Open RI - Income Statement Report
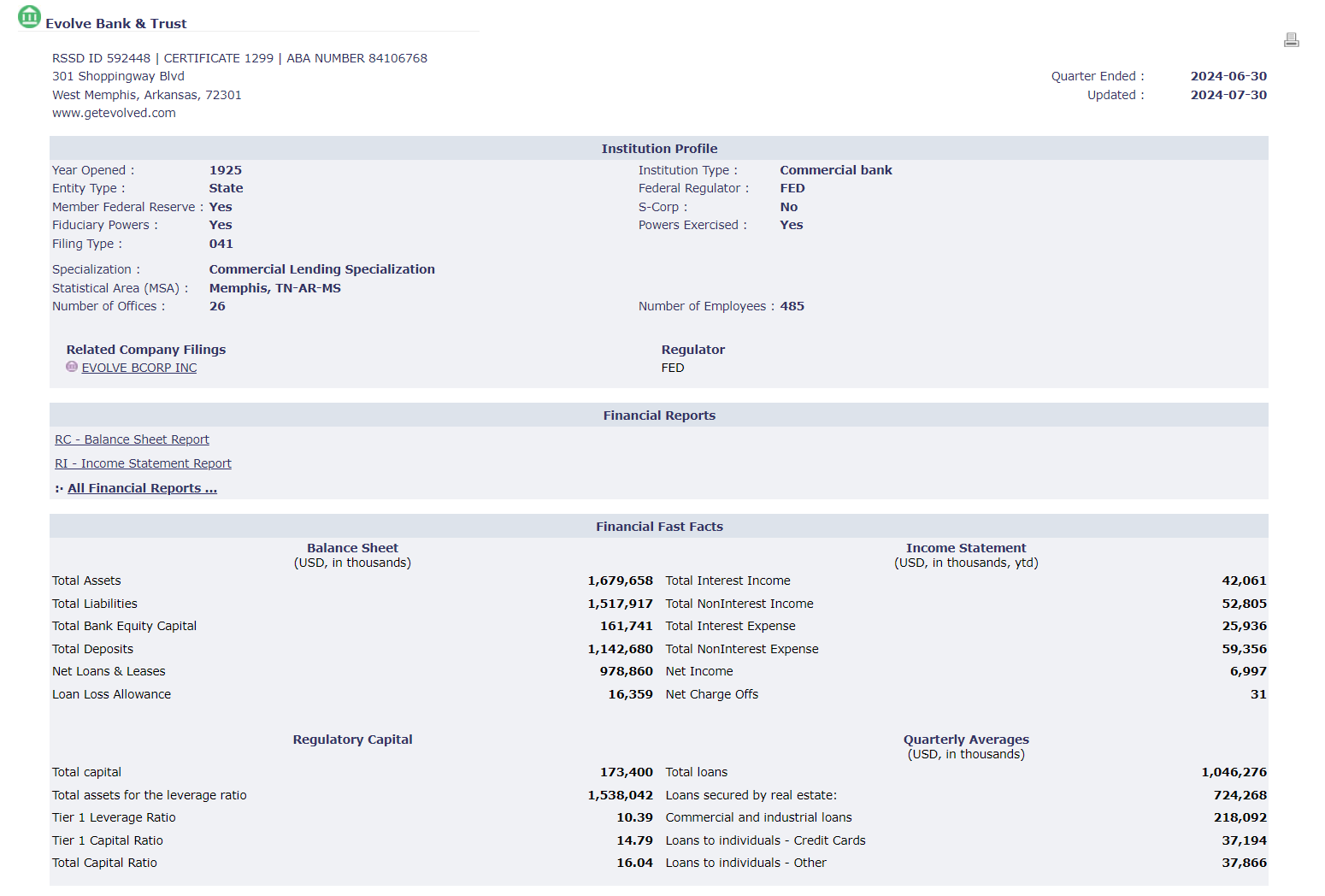Image resolution: width=1325 pixels, height=896 pixels. (x=143, y=463)
